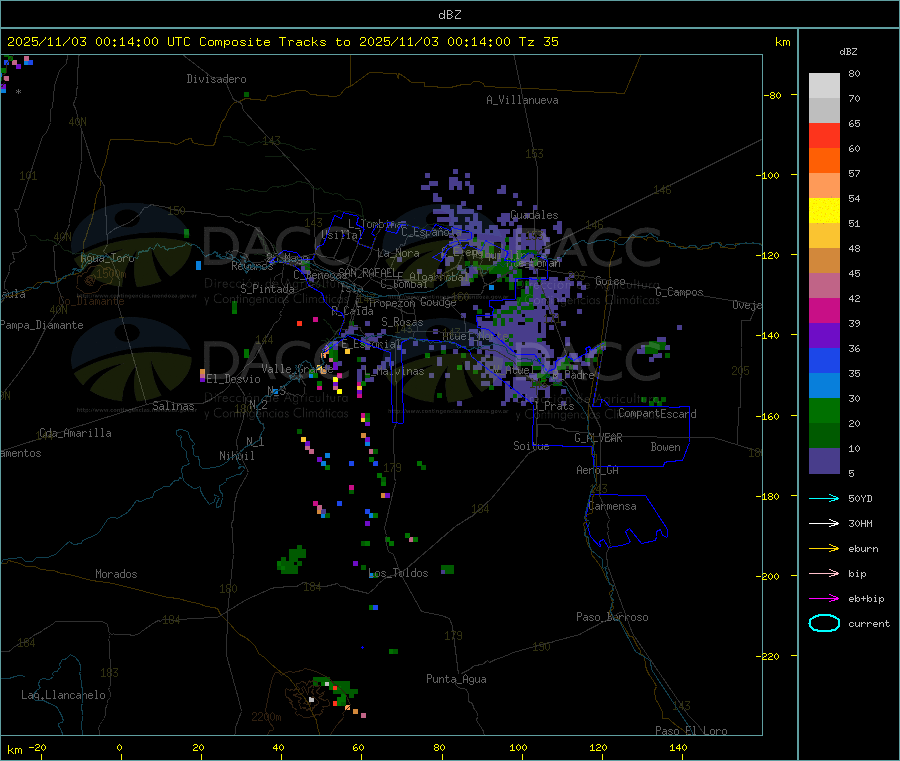900x761 pixels.
Task: Click the cyan 'current' ellipse legend symbol
Action: 824,623
